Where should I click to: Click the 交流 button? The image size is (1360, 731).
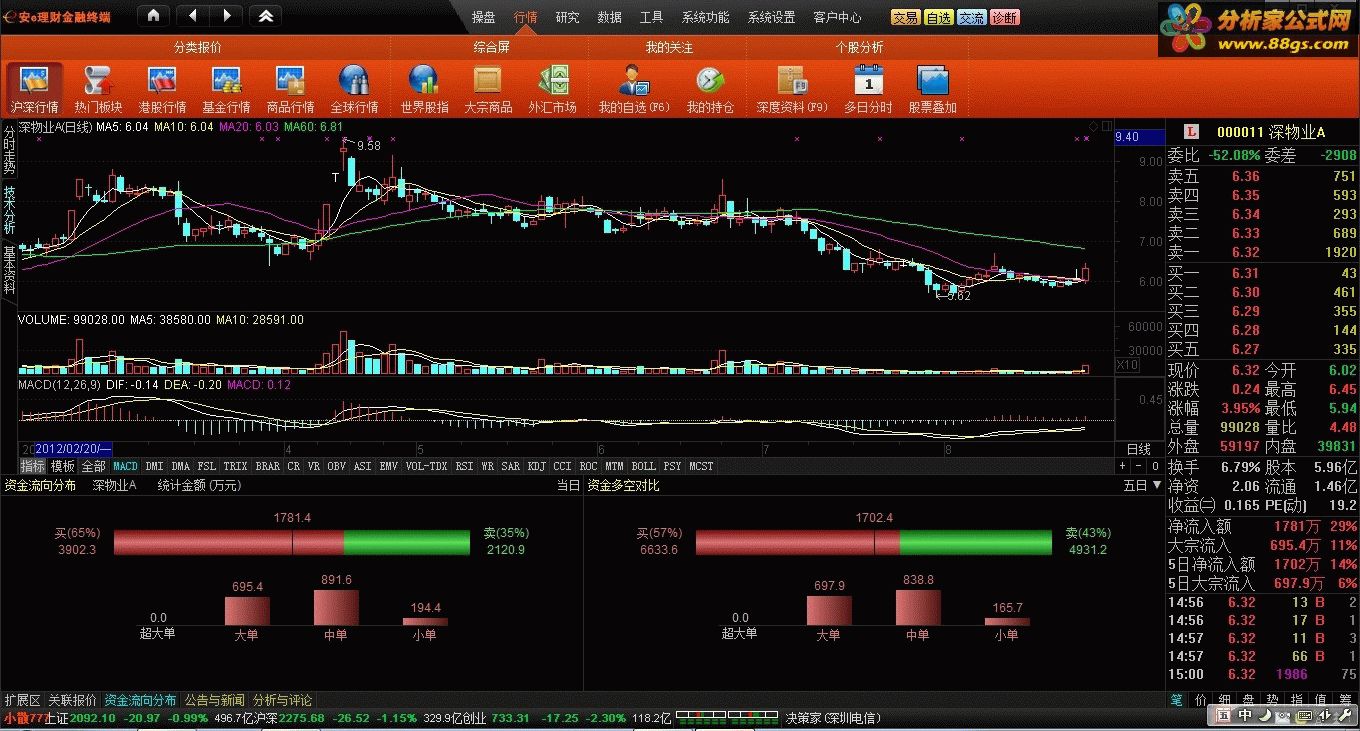[x=972, y=17]
